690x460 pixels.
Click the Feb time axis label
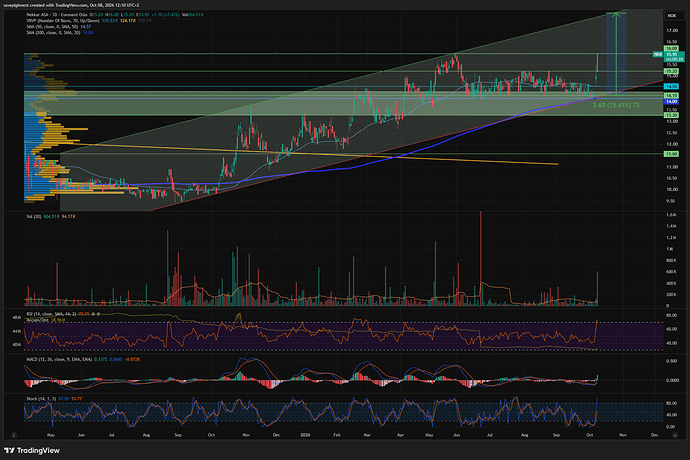click(x=337, y=435)
